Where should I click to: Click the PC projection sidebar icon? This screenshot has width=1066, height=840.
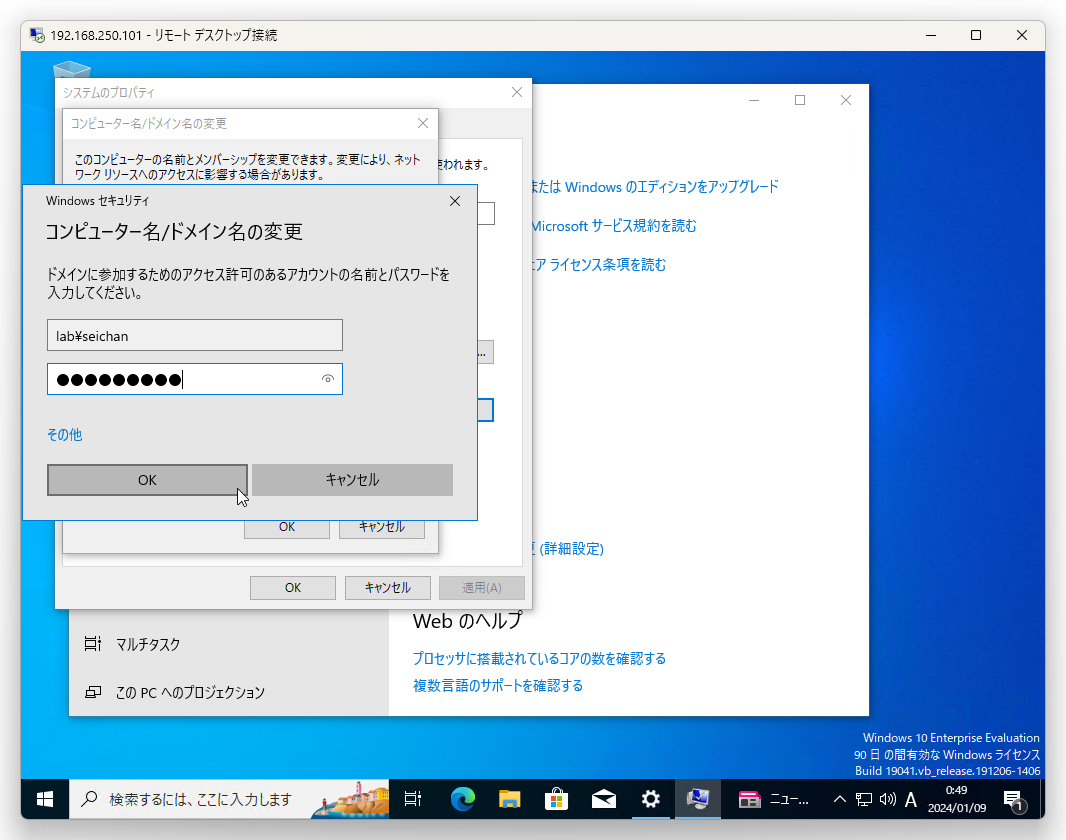coord(92,693)
